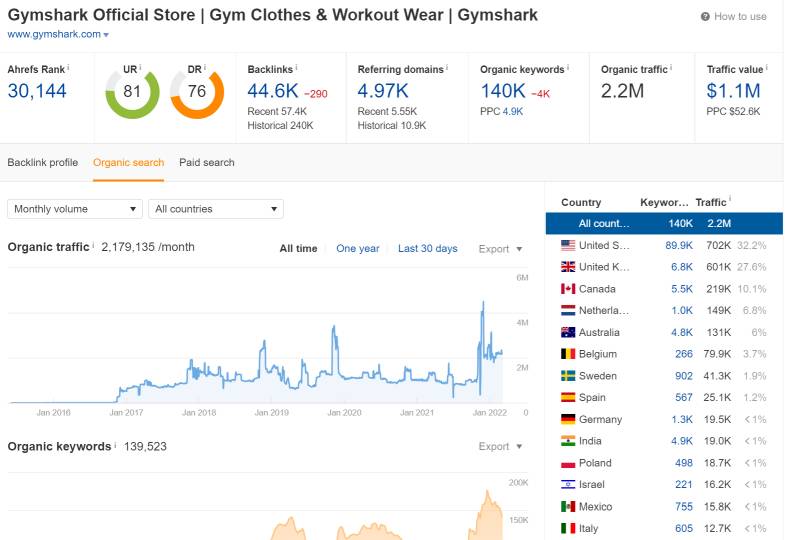Click info icon next to Ahrefs Rank
This screenshot has height=540, width=786.
(x=68, y=67)
